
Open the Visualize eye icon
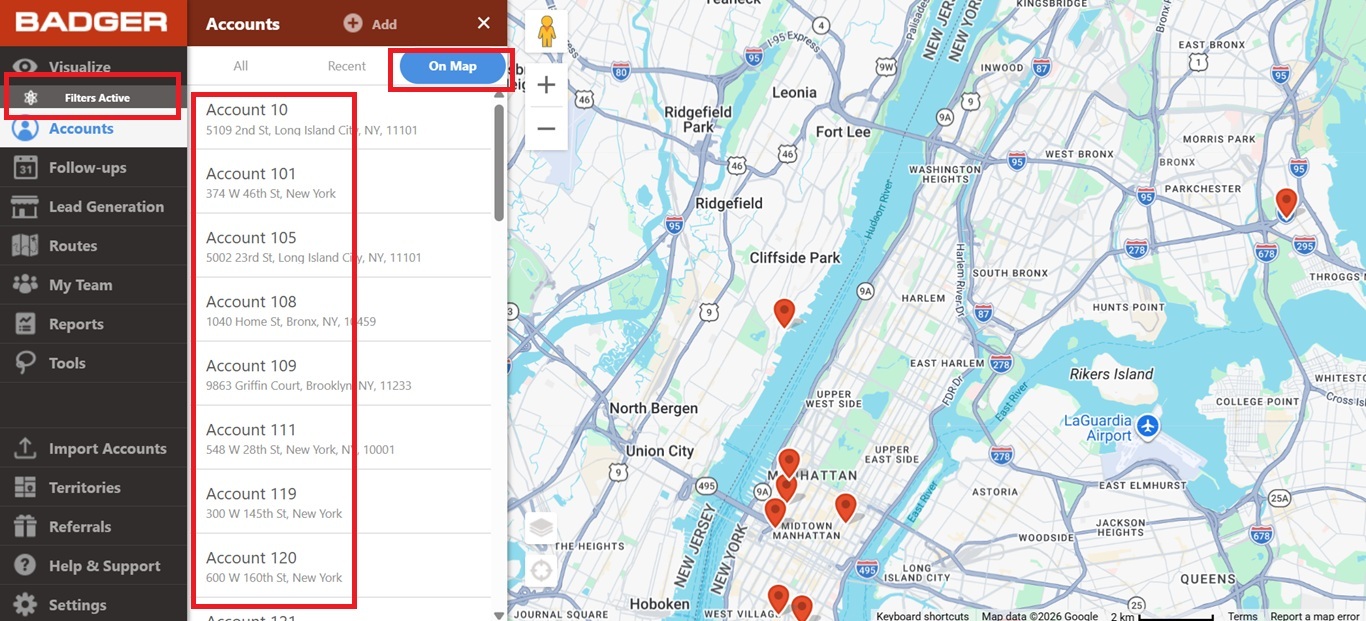[x=25, y=67]
